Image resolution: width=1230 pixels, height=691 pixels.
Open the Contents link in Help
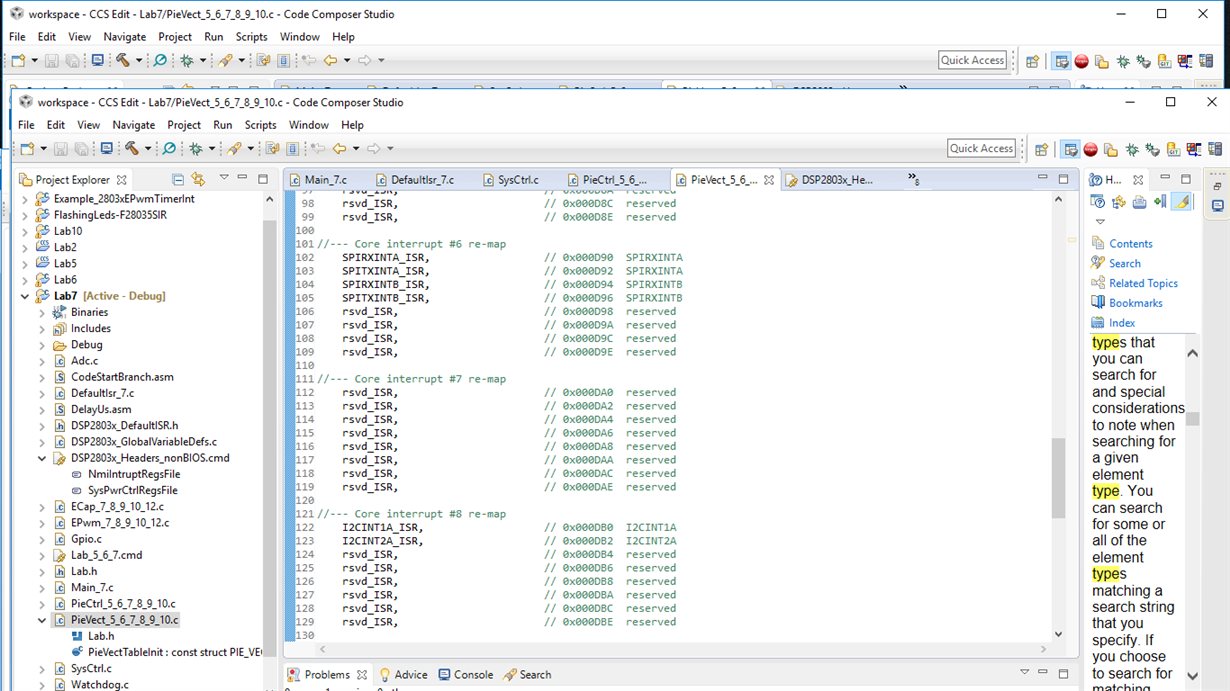pos(1130,244)
